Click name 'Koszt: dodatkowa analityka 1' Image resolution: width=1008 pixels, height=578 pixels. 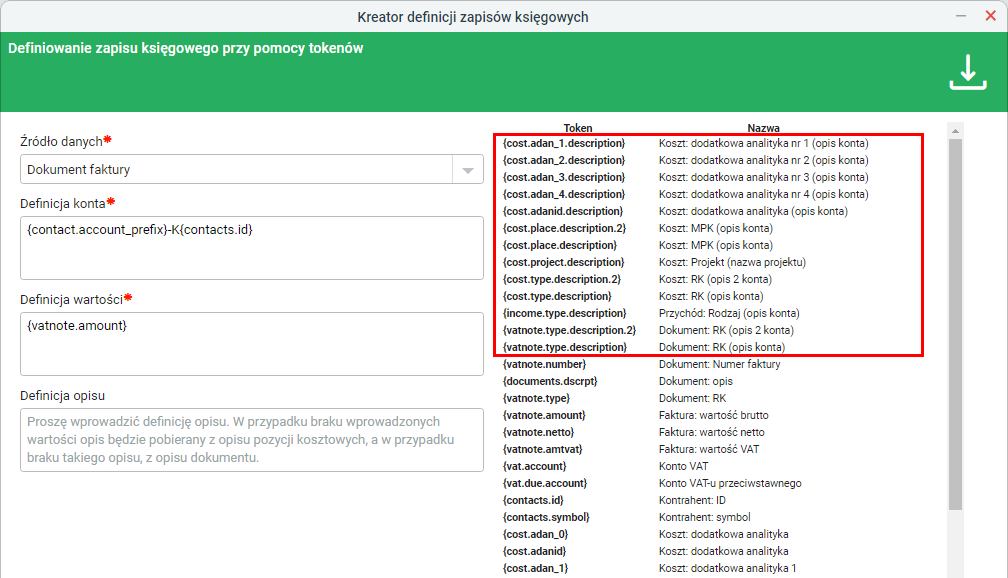[727, 569]
